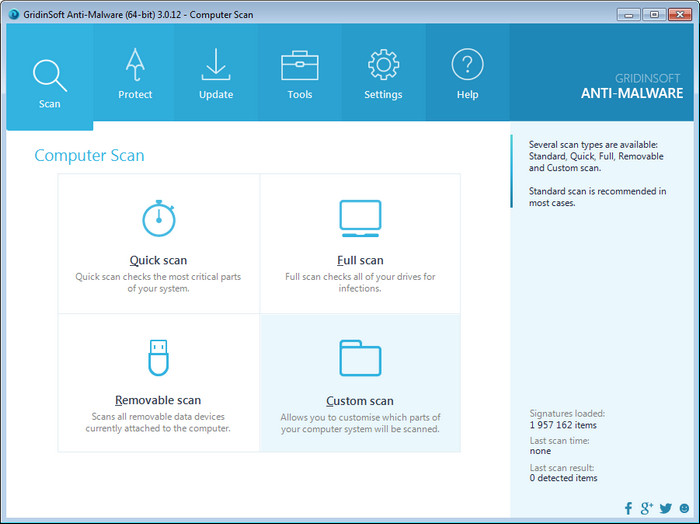
Task: Click the 'Last scan result:' label
Action: click(562, 468)
